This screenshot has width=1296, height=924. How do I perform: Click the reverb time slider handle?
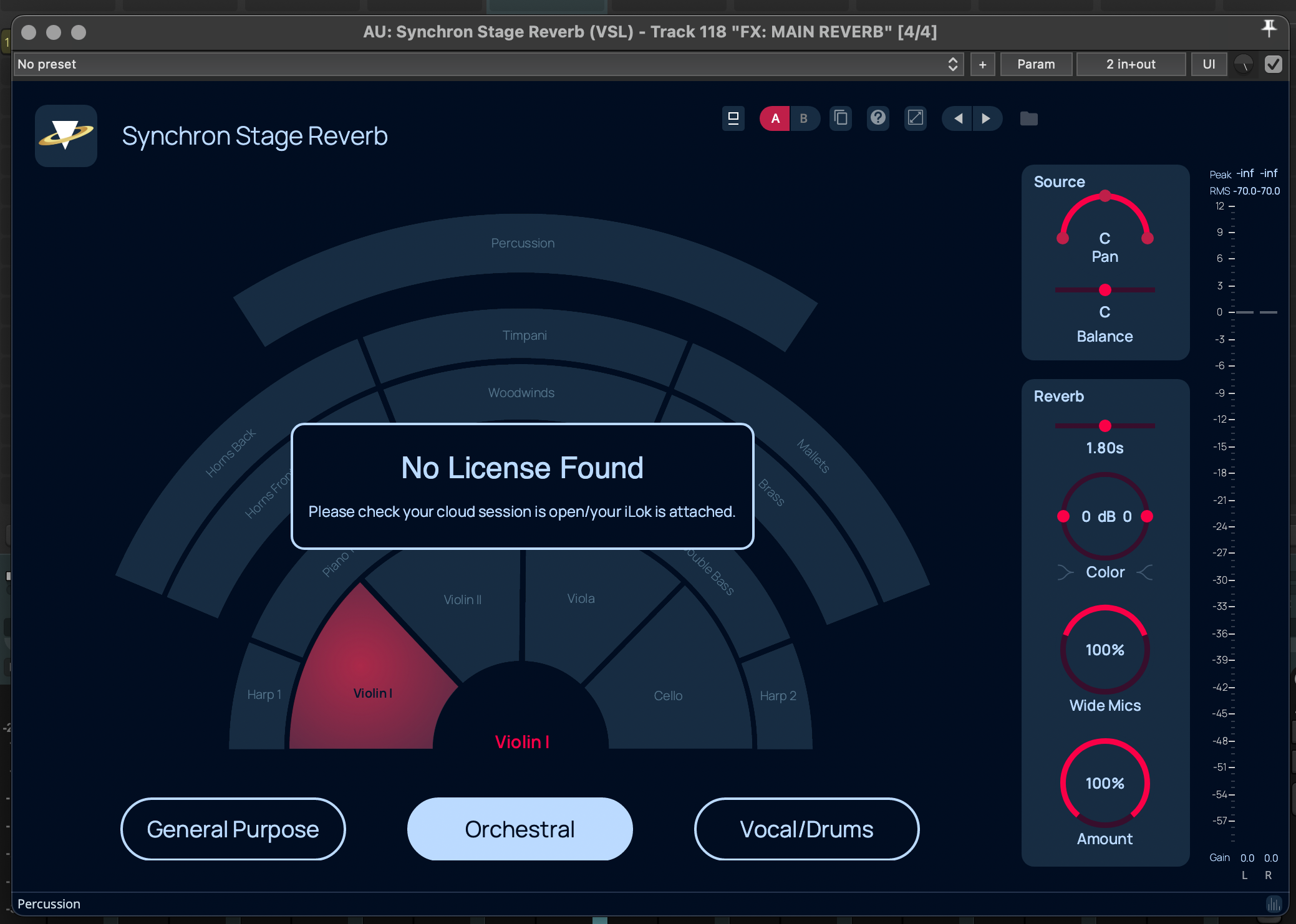(1105, 426)
